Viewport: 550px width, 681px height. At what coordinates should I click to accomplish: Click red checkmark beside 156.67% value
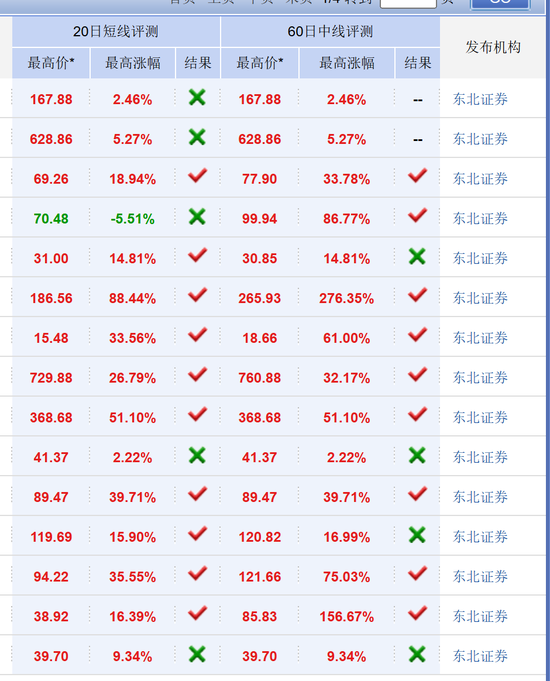pyautogui.click(x=417, y=613)
